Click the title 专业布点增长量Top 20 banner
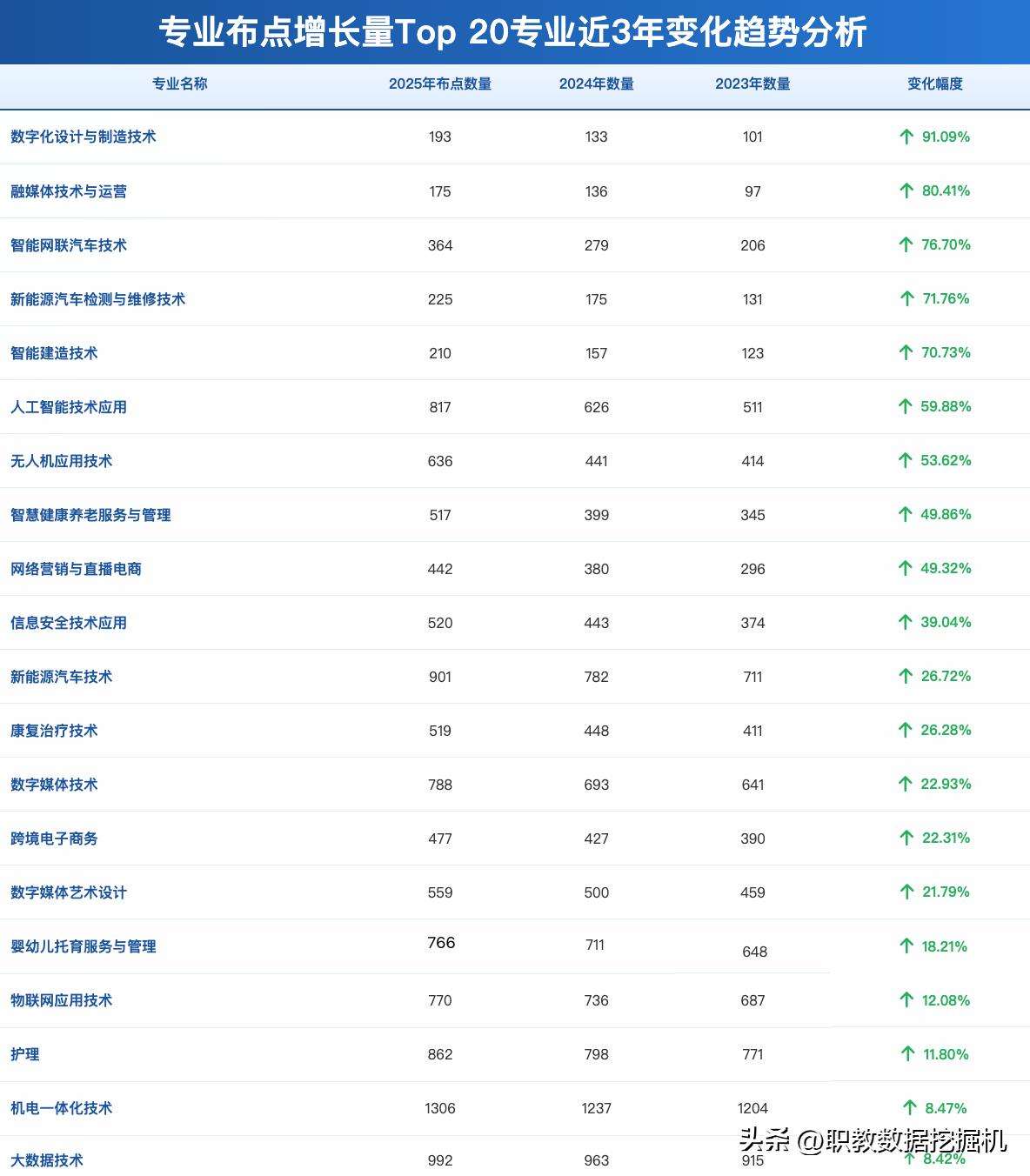This screenshot has width=1030, height=1176. point(513,32)
